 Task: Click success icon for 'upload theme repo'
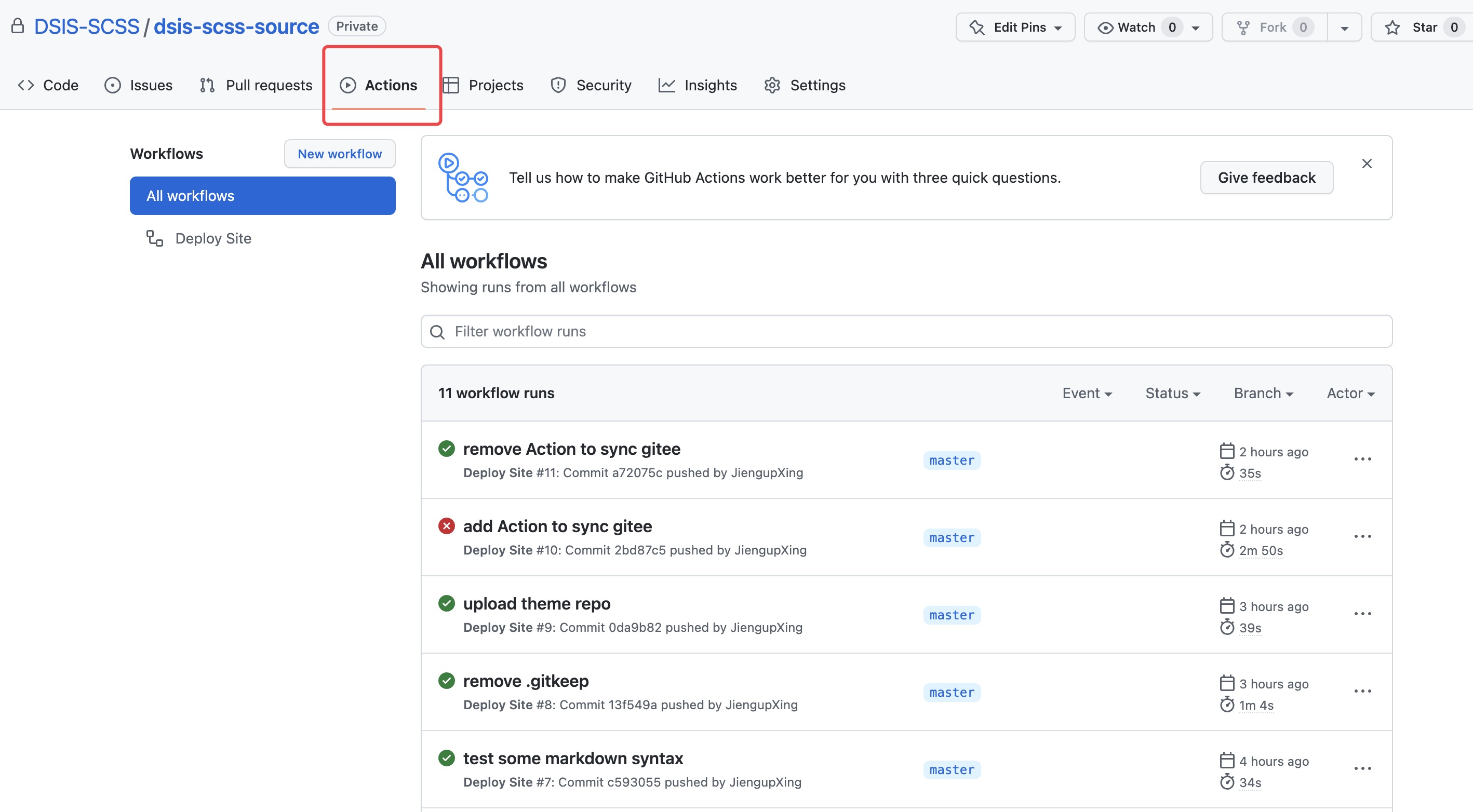447,603
